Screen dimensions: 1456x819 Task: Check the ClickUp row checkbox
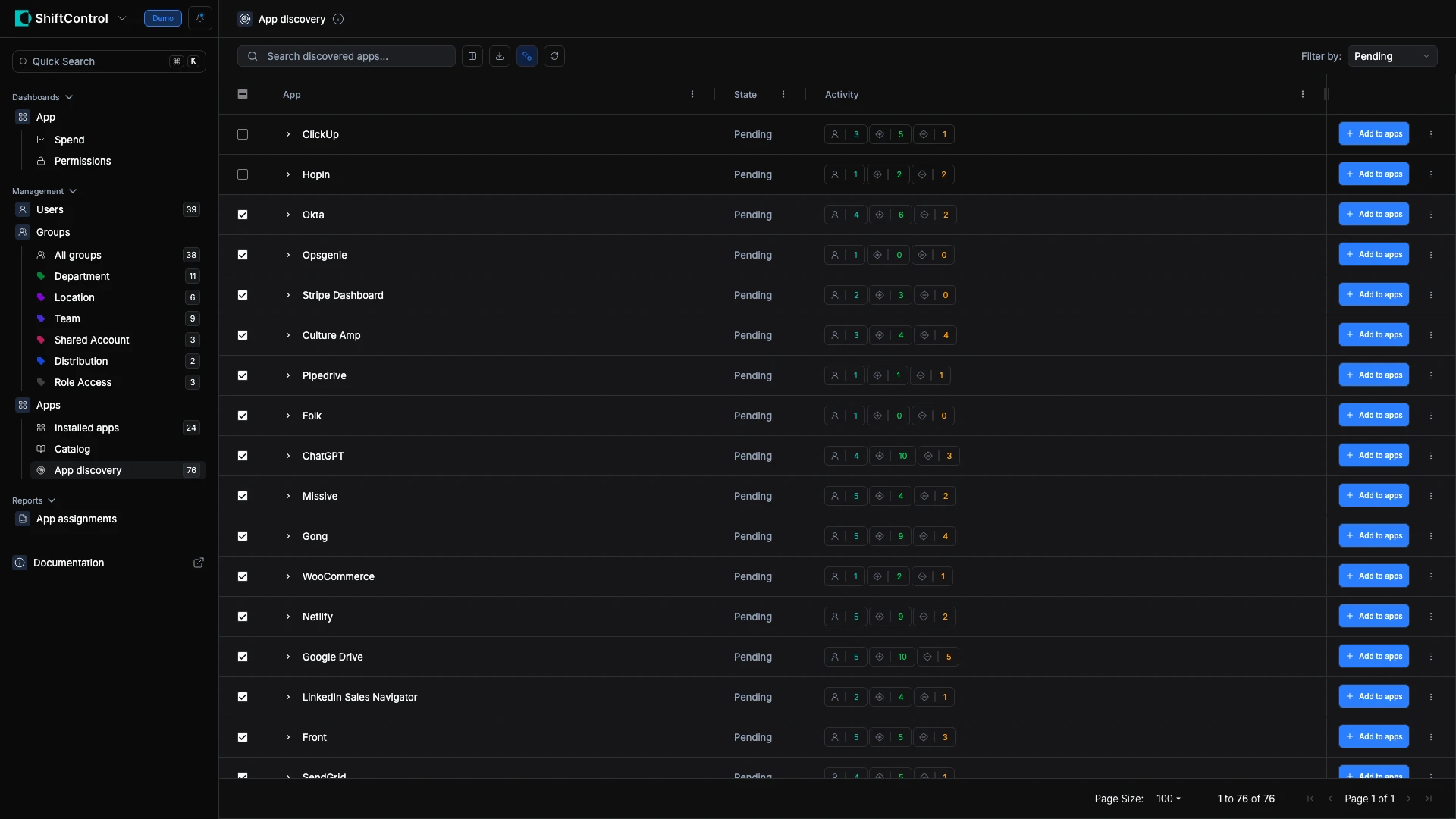pos(243,134)
